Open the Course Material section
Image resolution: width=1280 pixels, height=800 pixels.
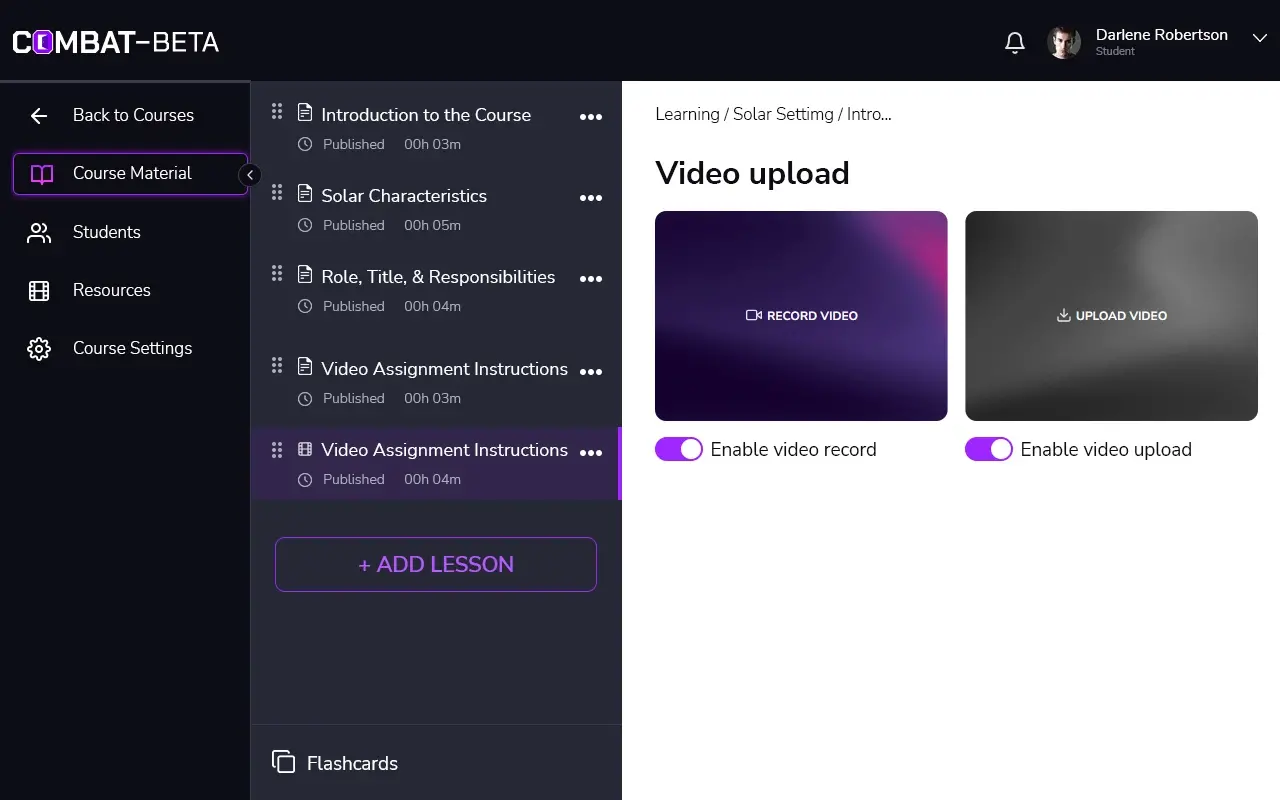130,174
